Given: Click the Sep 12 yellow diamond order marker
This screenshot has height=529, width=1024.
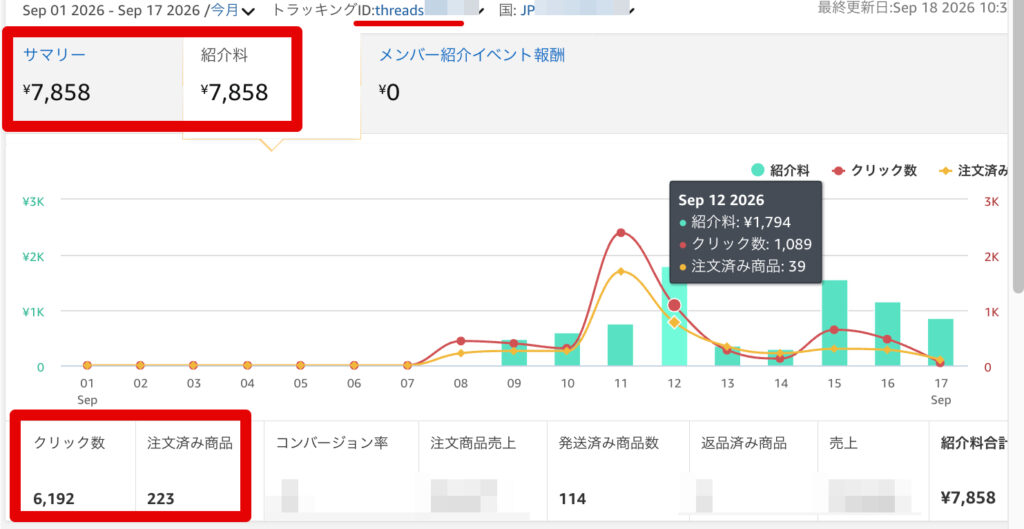Looking at the screenshot, I should (674, 322).
